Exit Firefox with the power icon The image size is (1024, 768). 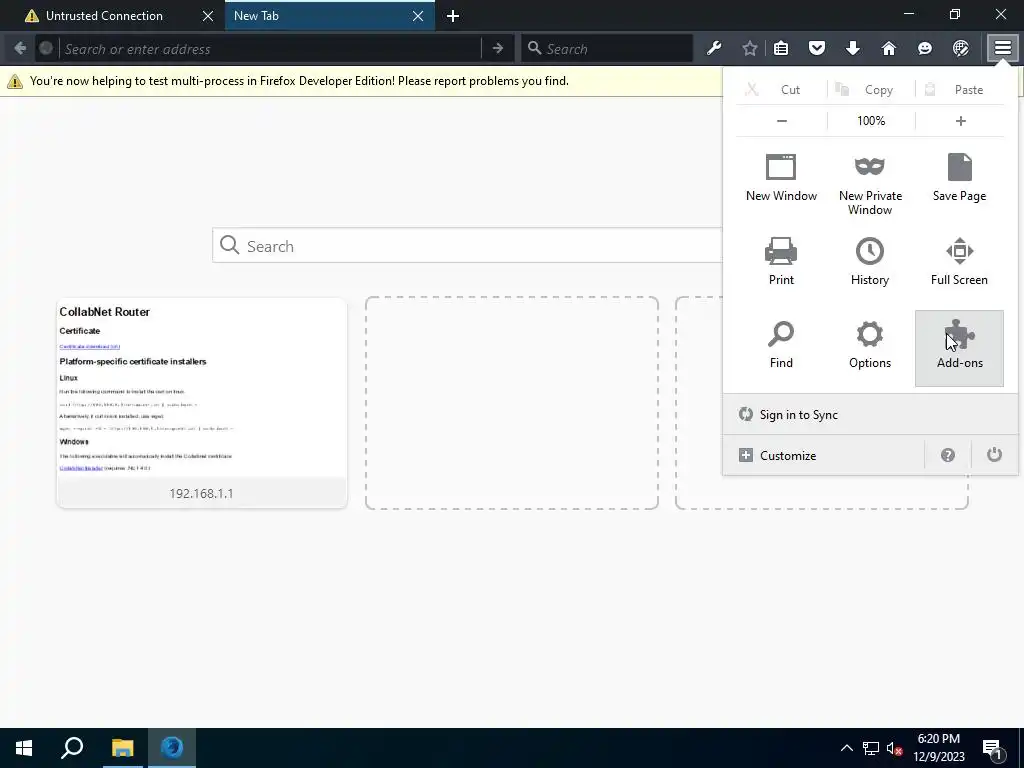pos(994,455)
